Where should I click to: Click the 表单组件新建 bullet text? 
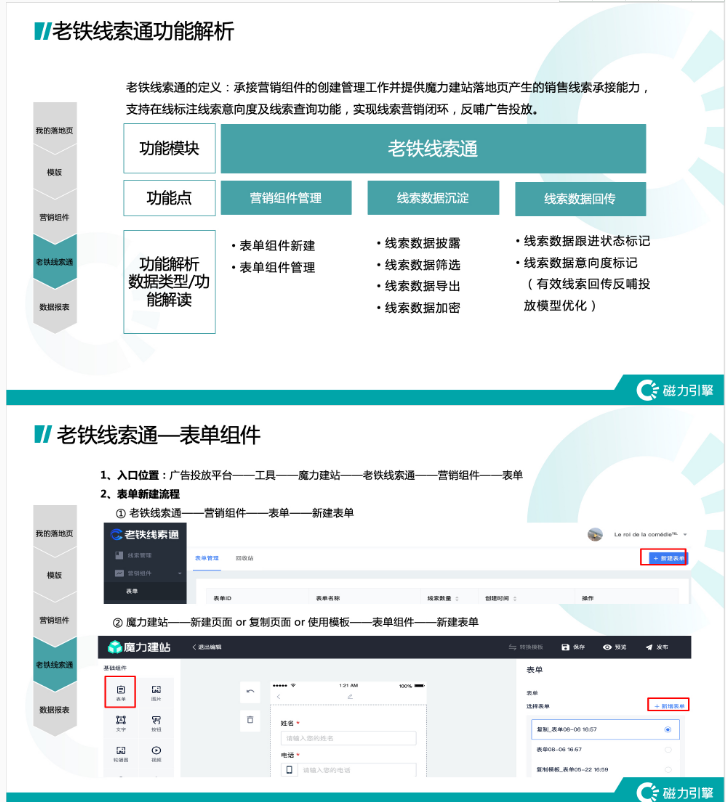[277, 246]
